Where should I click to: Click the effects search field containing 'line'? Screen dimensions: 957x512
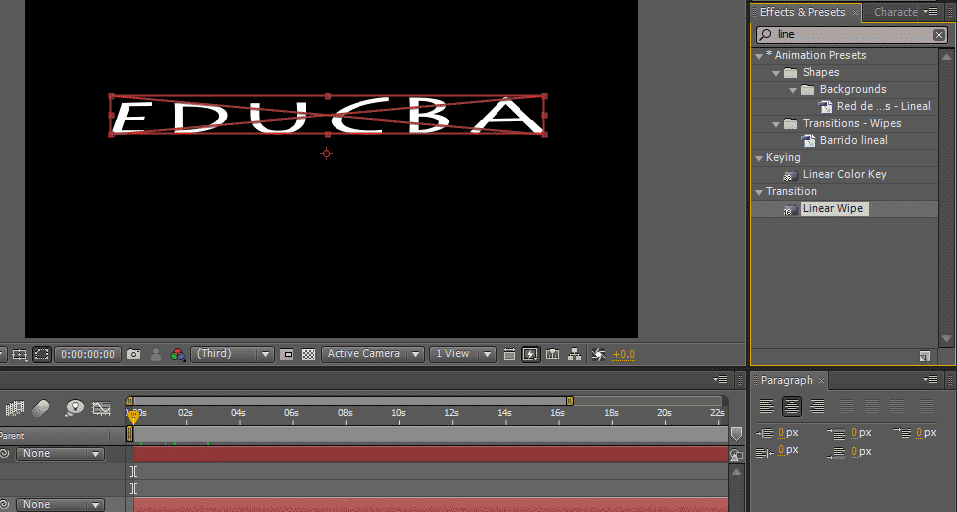coord(851,35)
